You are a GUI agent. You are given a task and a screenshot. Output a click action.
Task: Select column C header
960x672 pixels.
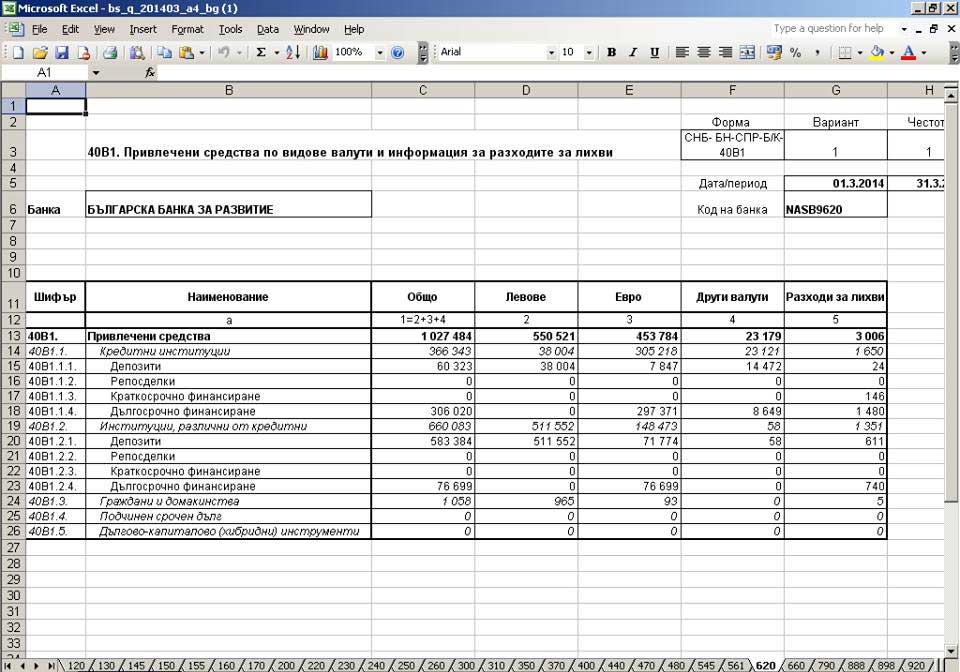pyautogui.click(x=422, y=90)
